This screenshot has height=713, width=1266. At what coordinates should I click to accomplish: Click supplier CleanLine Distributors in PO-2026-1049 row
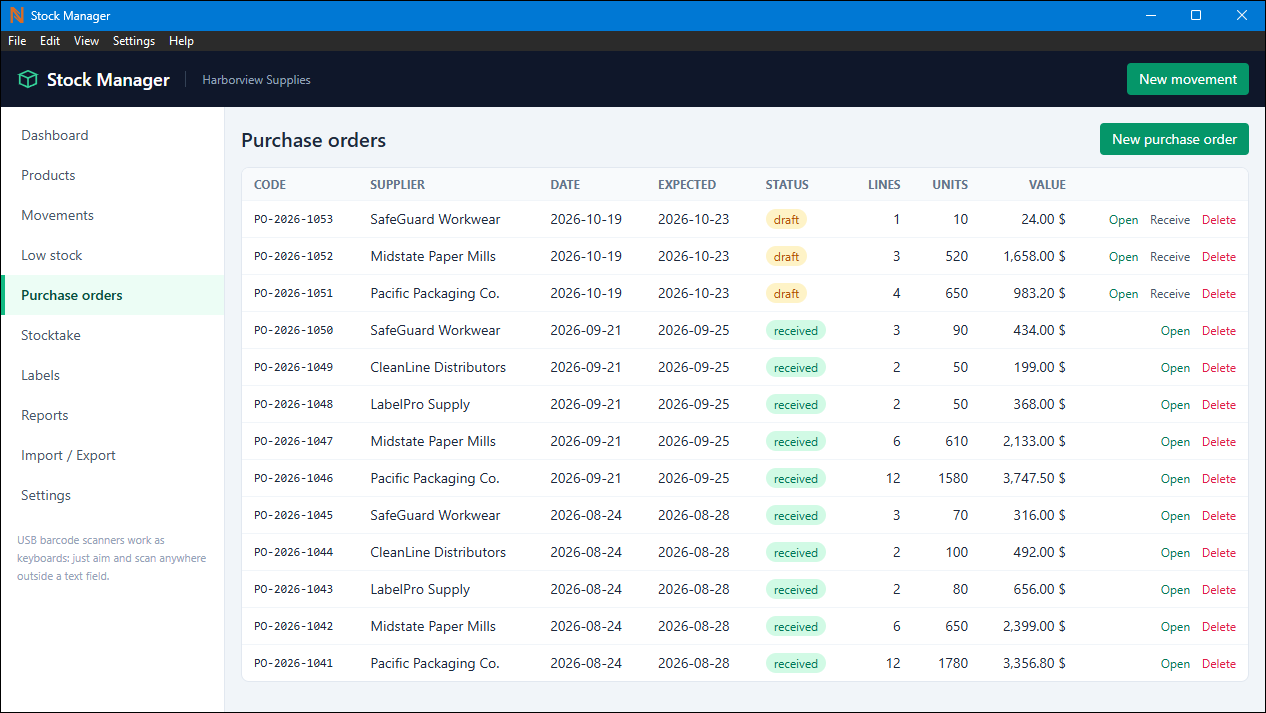tap(438, 367)
